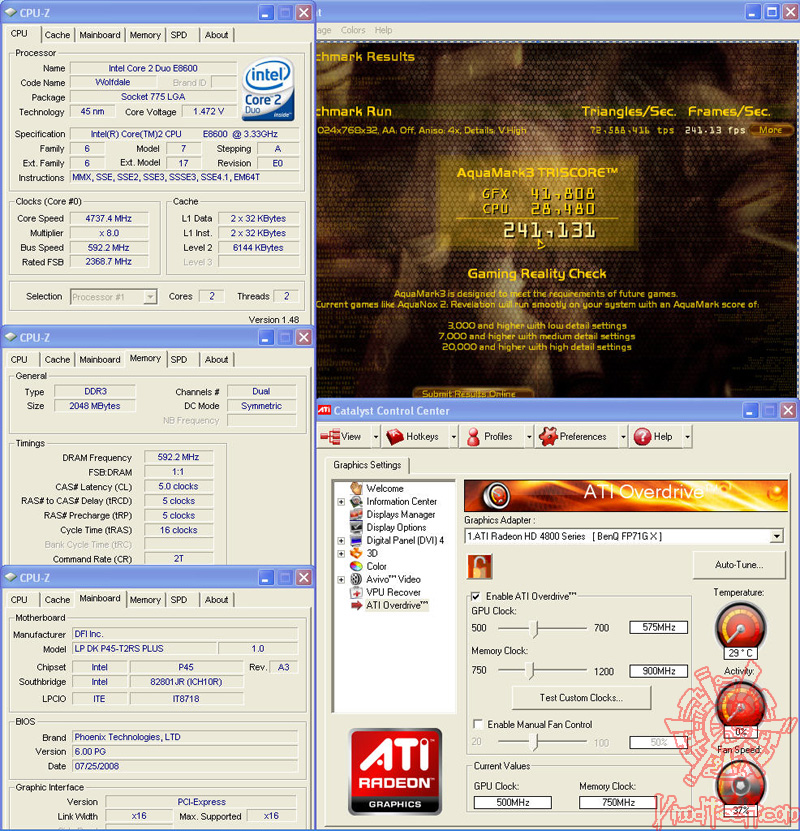Open About tab in the bottom CPU-Z window
Viewport: 800px width, 831px height.
216,600
